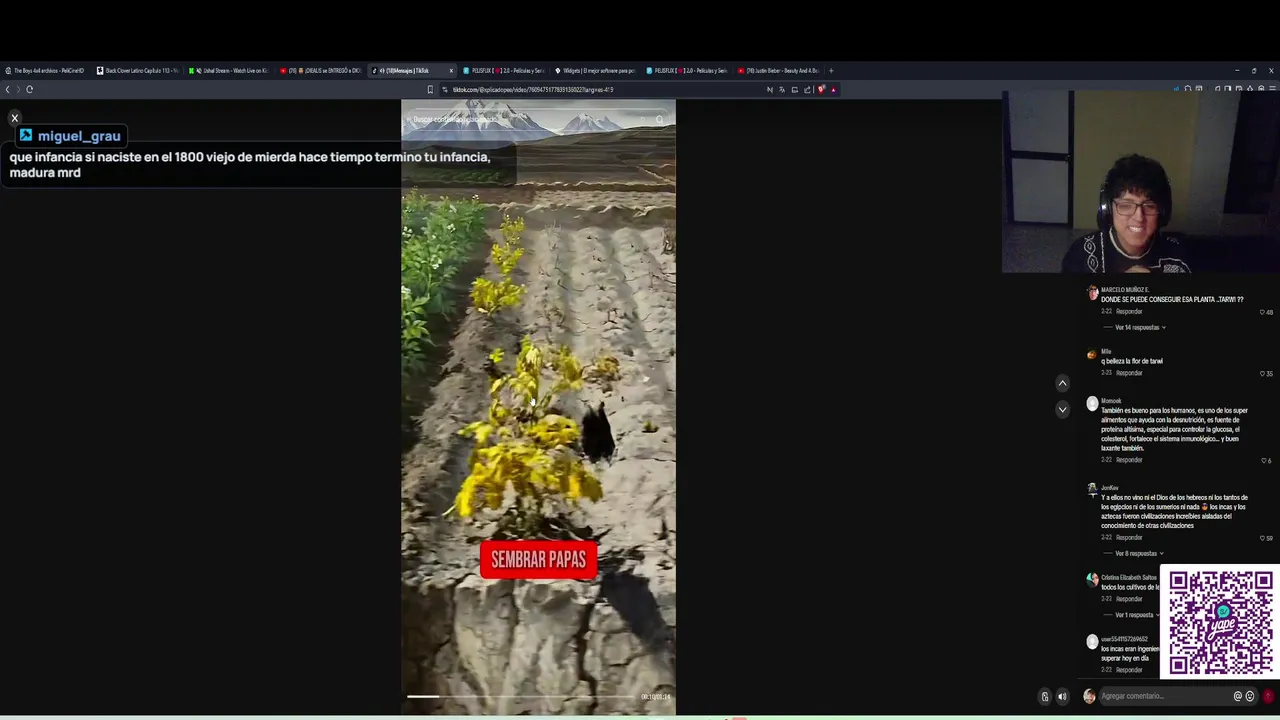
Task: Expand Ver 14 respuestas under Marcelo's comment
Action: (1138, 327)
